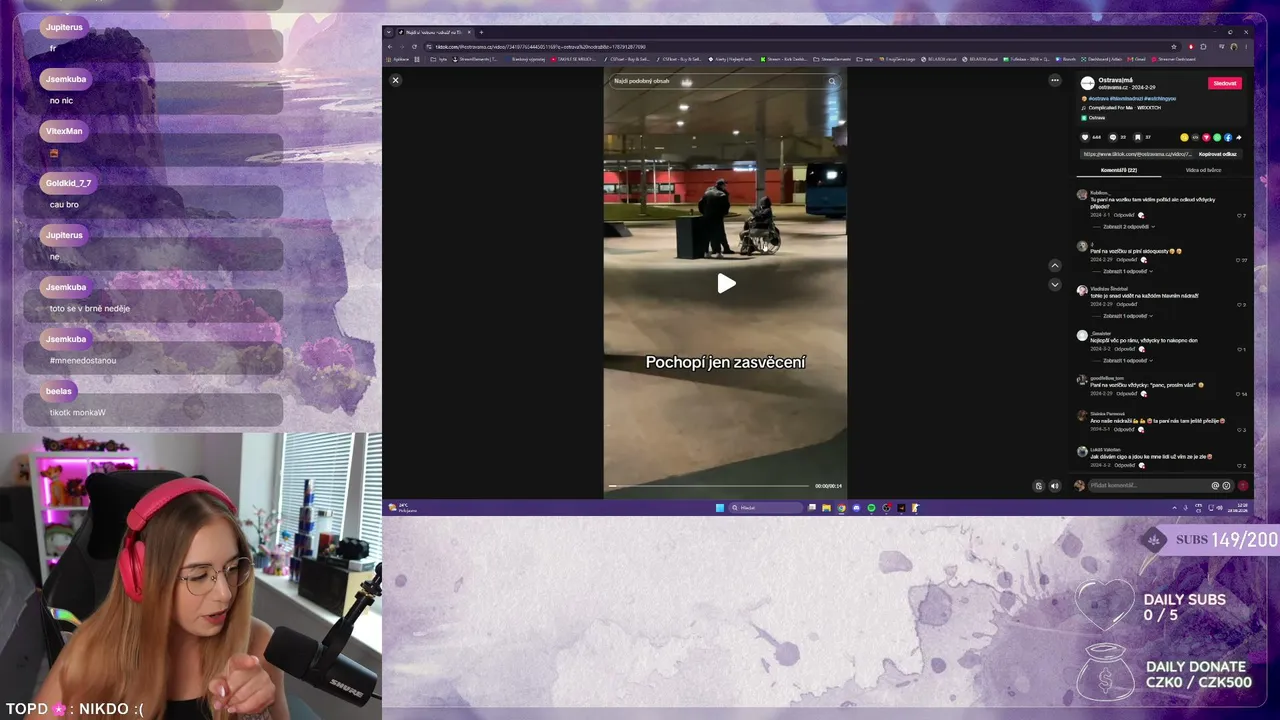Image resolution: width=1280 pixels, height=720 pixels.
Task: Open the #ostrava hashtag link
Action: pos(1098,99)
